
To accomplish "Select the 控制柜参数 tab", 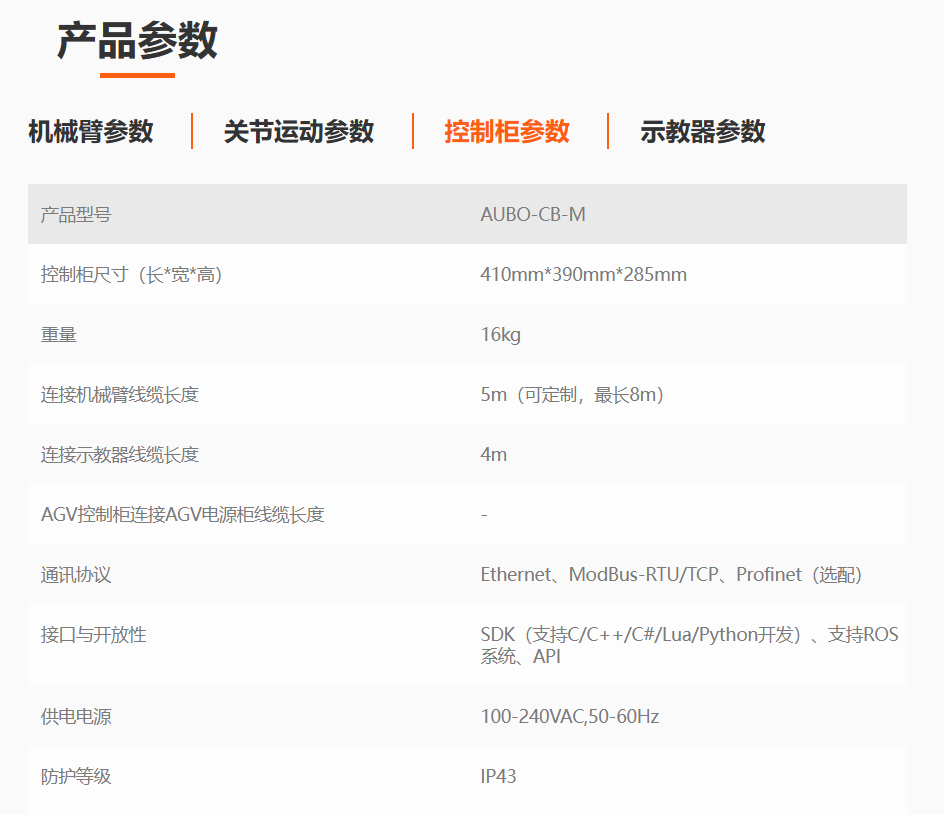I will click(x=507, y=131).
